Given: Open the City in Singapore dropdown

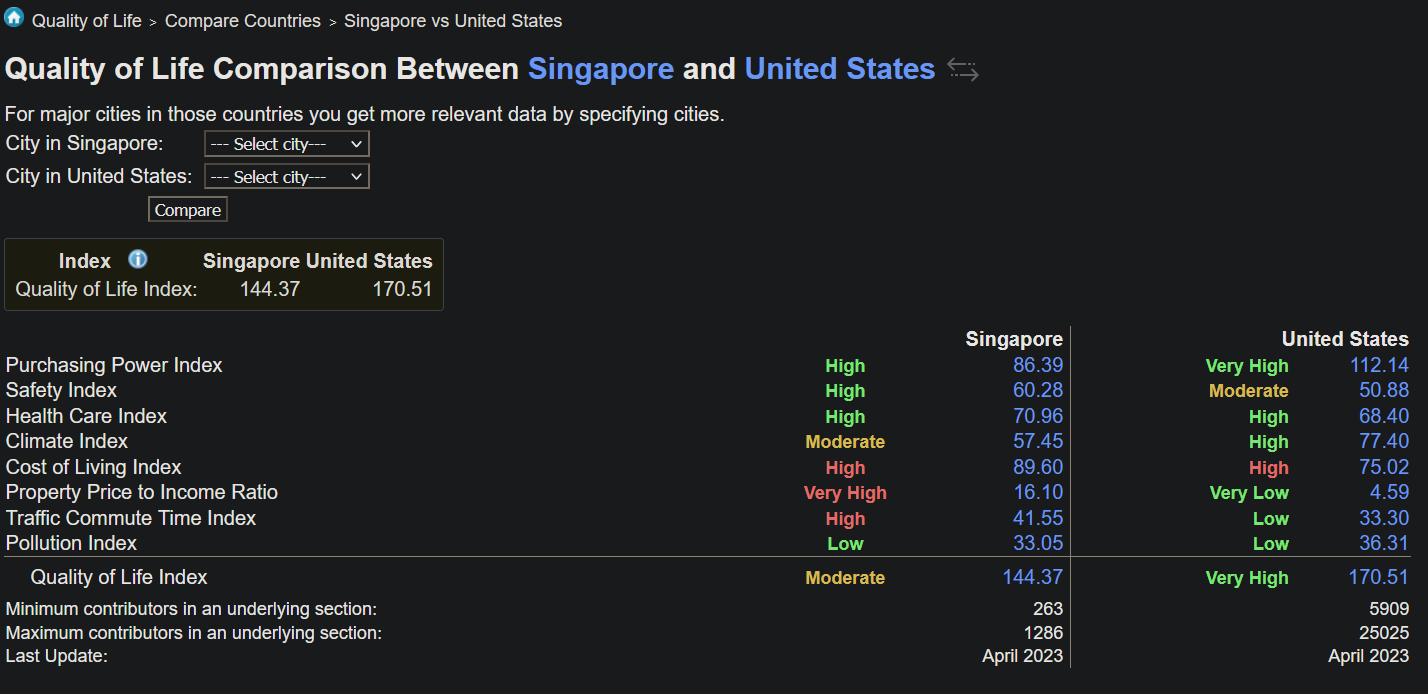Looking at the screenshot, I should pos(287,144).
